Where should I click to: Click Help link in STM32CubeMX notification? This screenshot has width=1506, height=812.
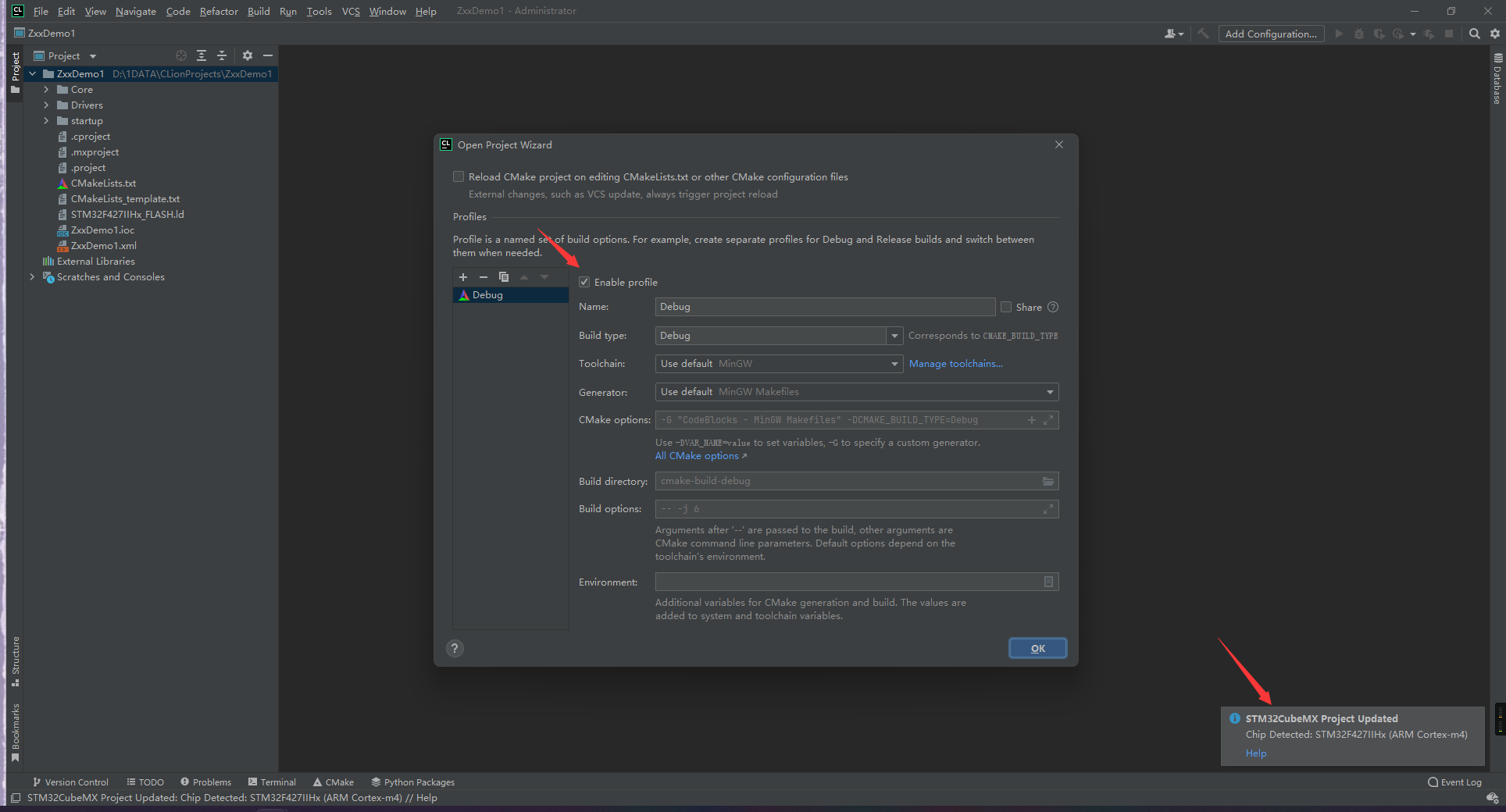1256,753
